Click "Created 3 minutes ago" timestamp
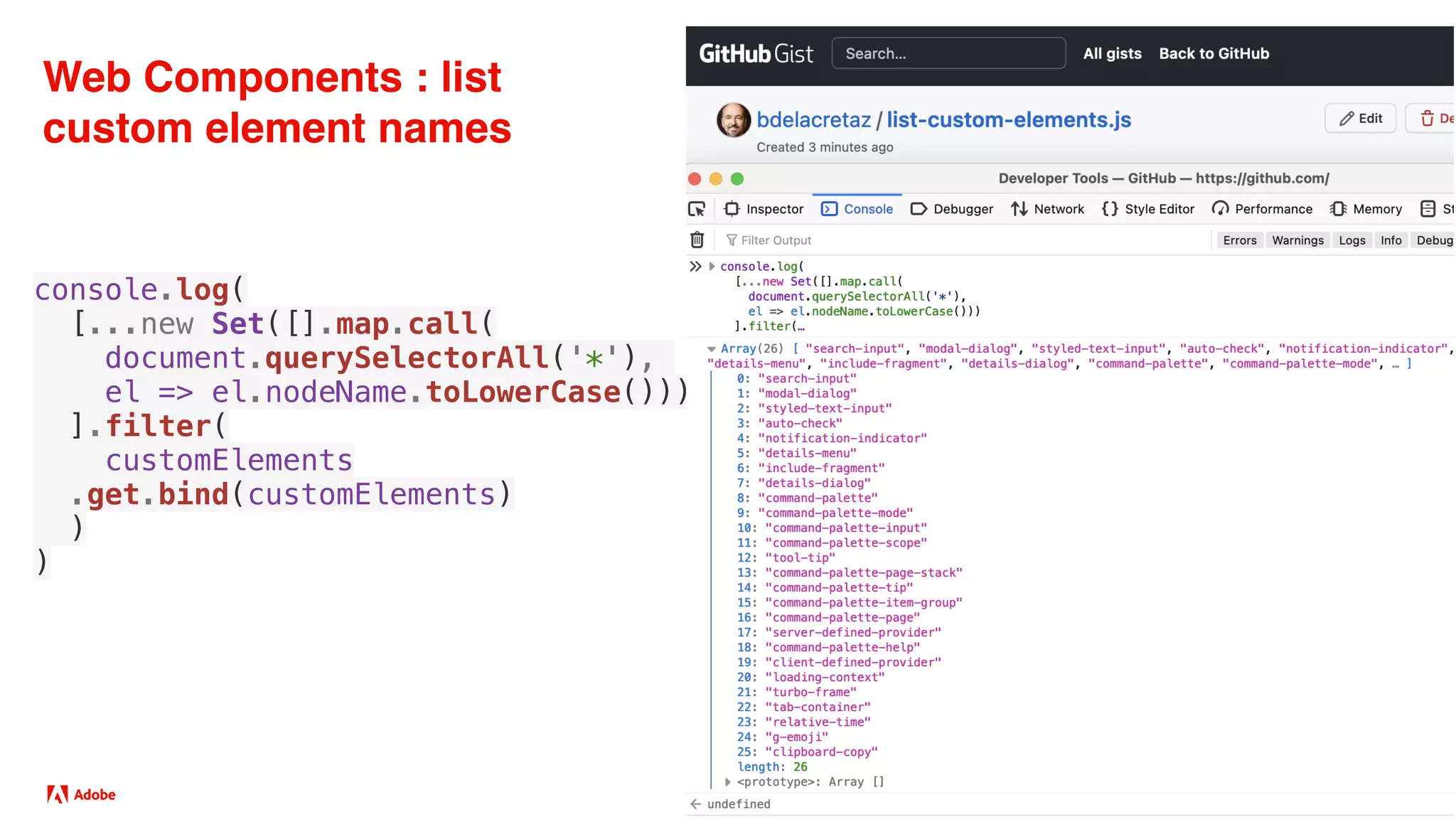1456x819 pixels. (x=825, y=147)
